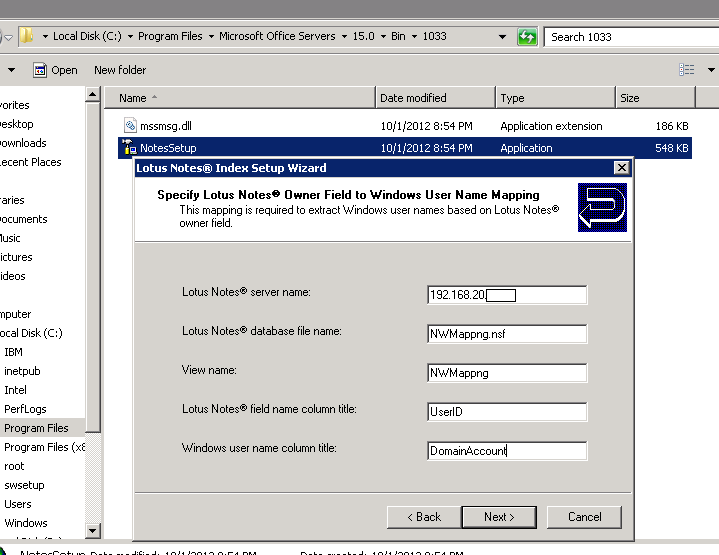Open Downloads in navigation pane
Viewport: 719px width, 555px height.
23,143
